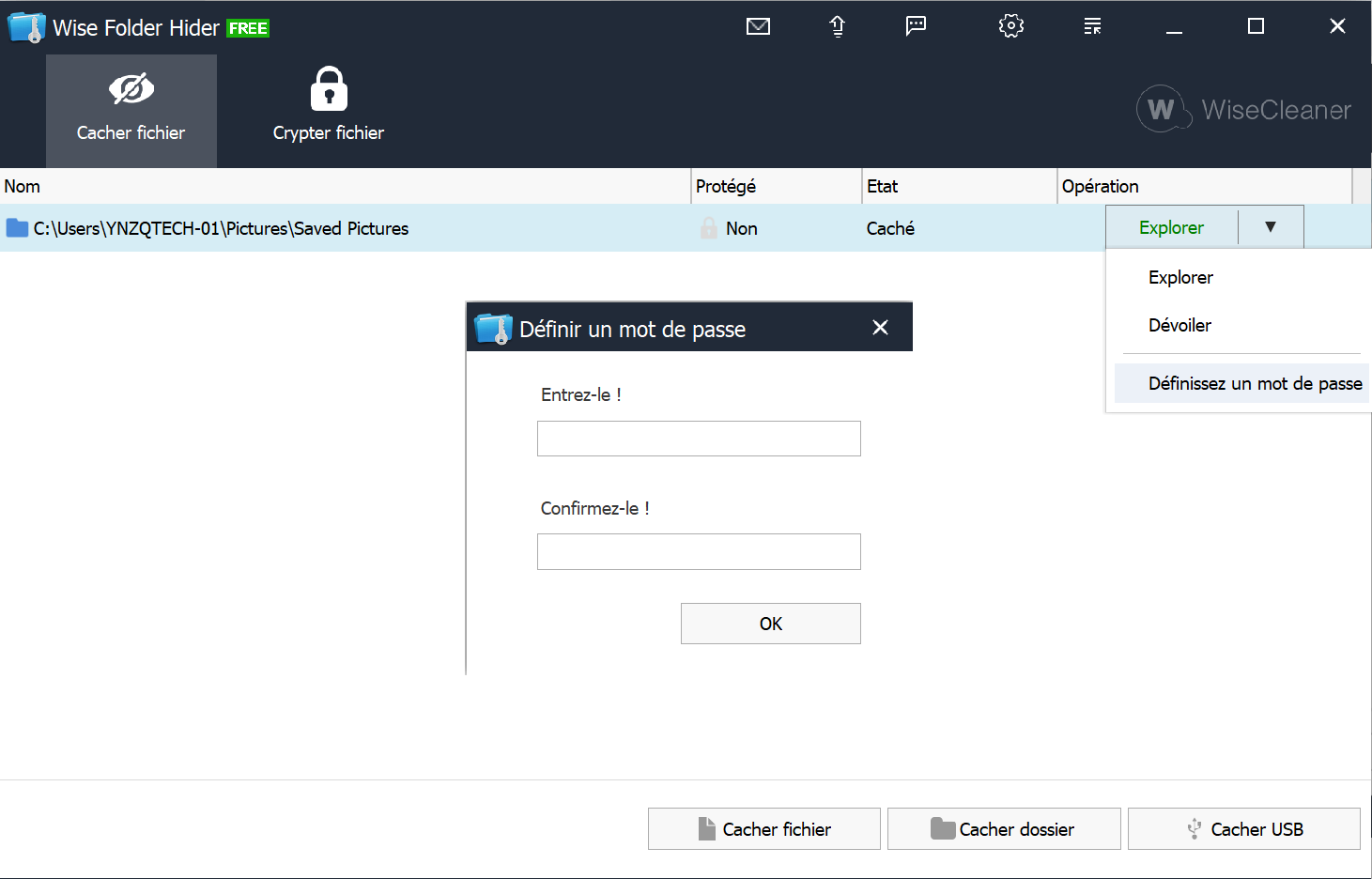The width and height of the screenshot is (1372, 879).
Task: Click the Cacher dossier button
Action: (x=1004, y=829)
